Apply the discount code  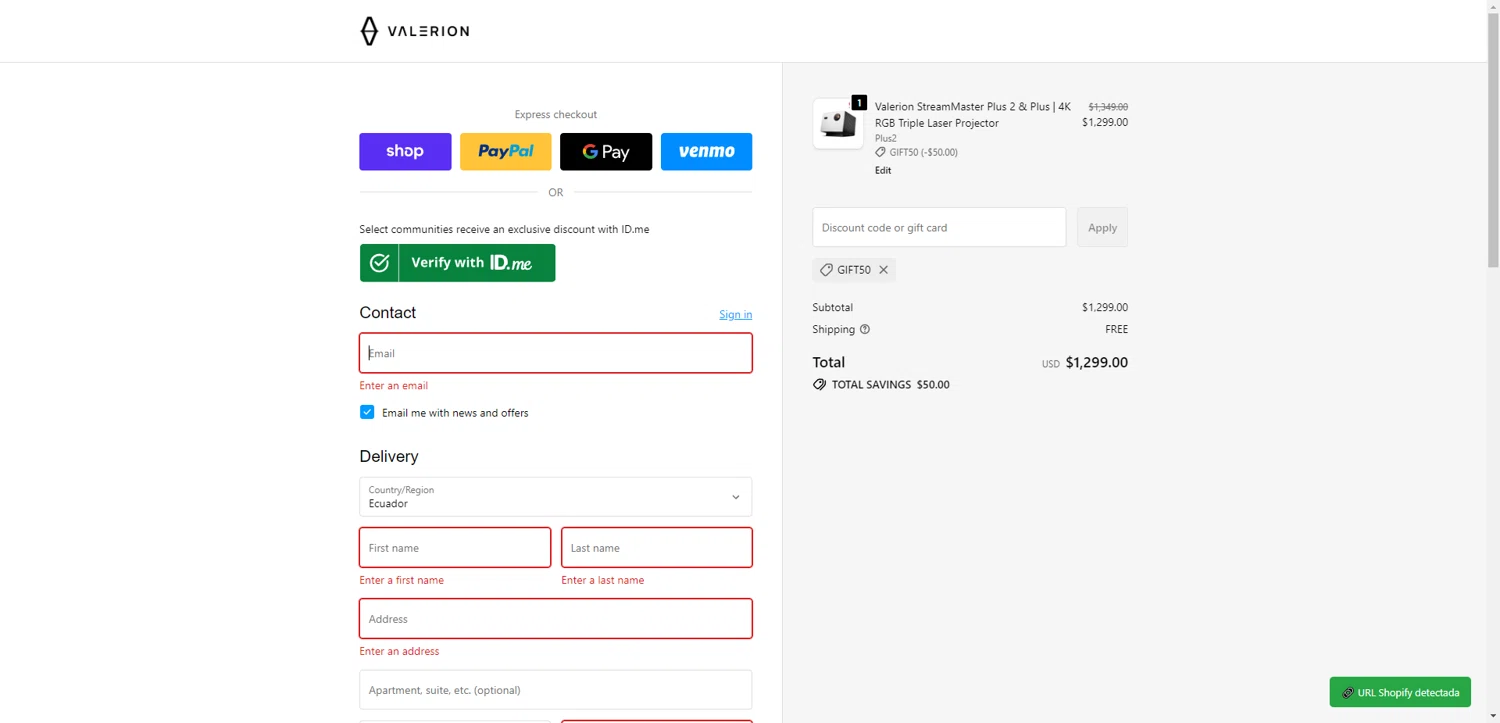1102,227
